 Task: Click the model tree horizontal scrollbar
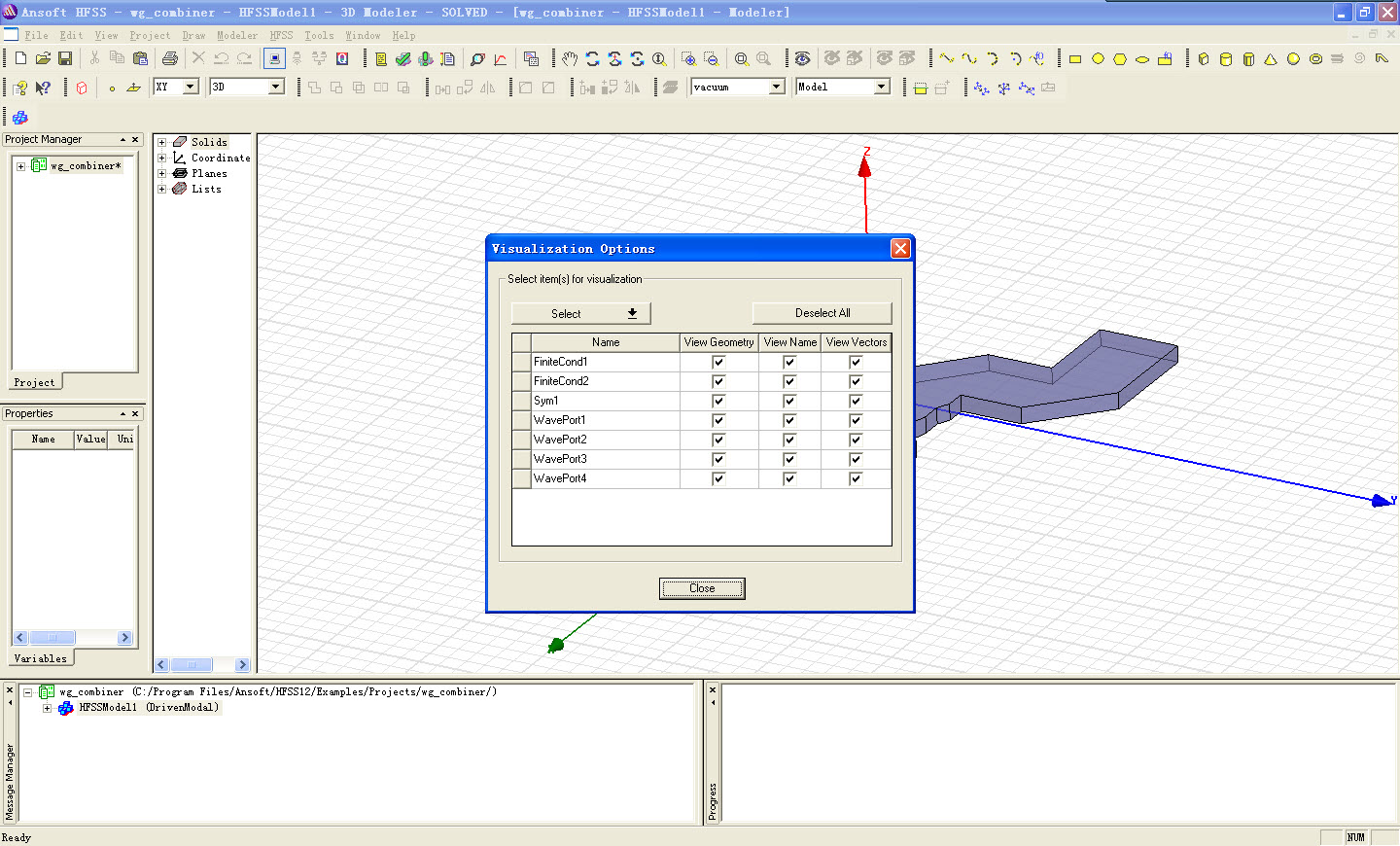tap(202, 665)
